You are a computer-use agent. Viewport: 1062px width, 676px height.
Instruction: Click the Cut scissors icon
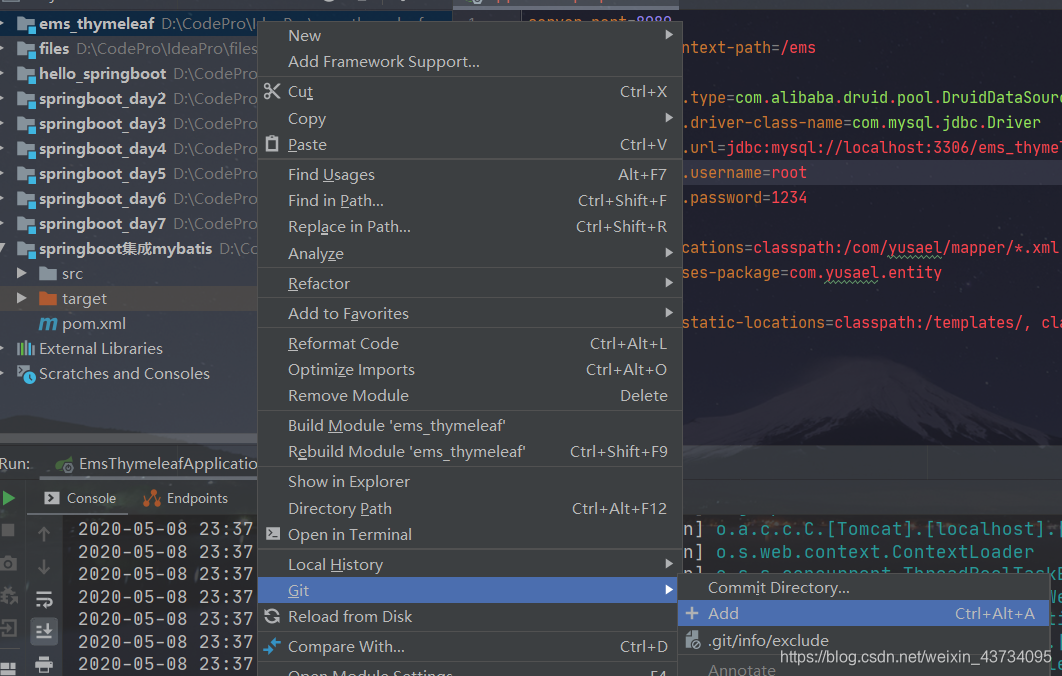click(272, 91)
